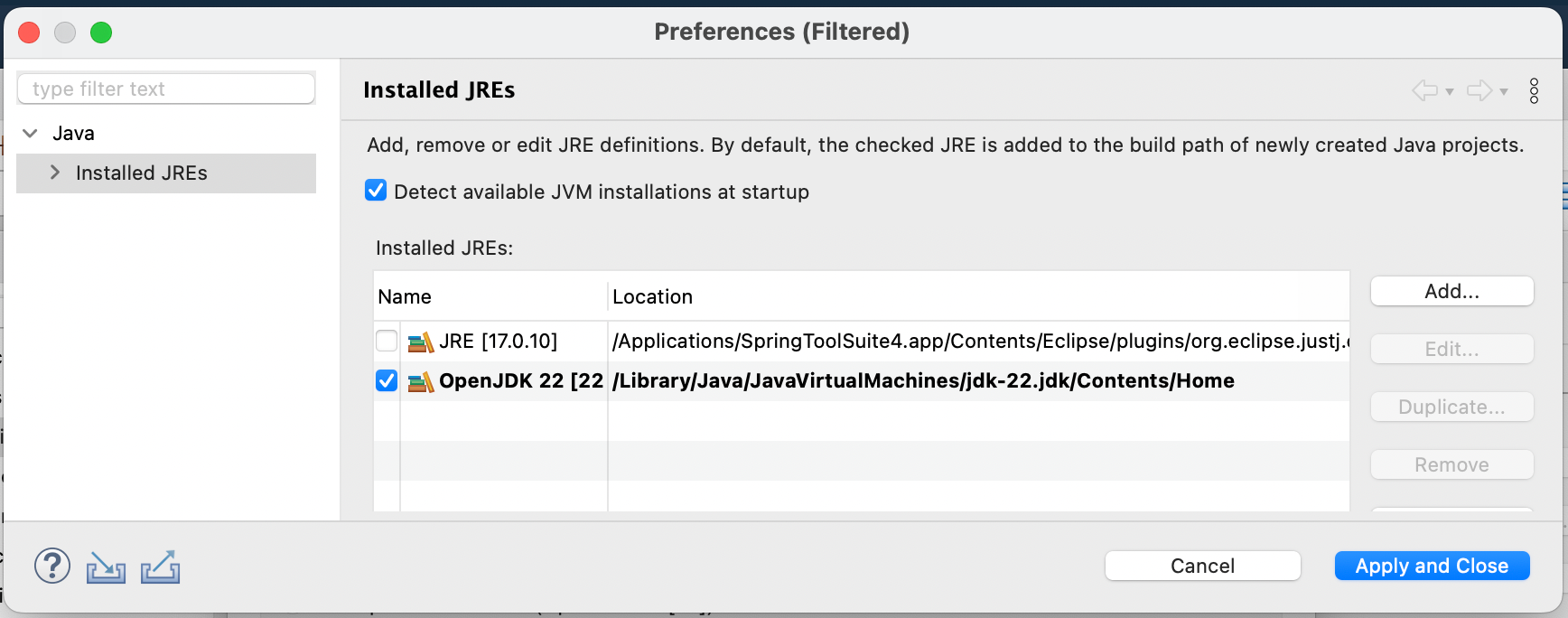
Task: Open the three-dot view menu icon
Action: [x=1534, y=90]
